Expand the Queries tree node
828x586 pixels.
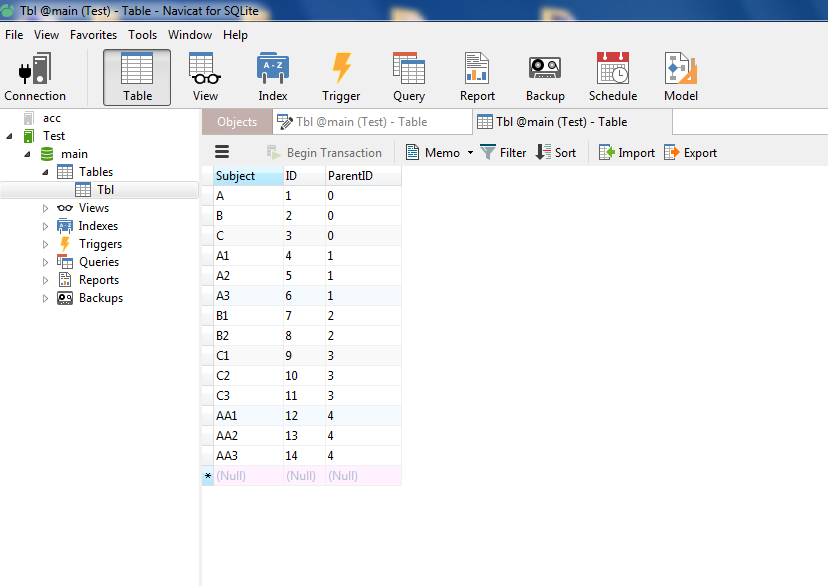click(45, 262)
